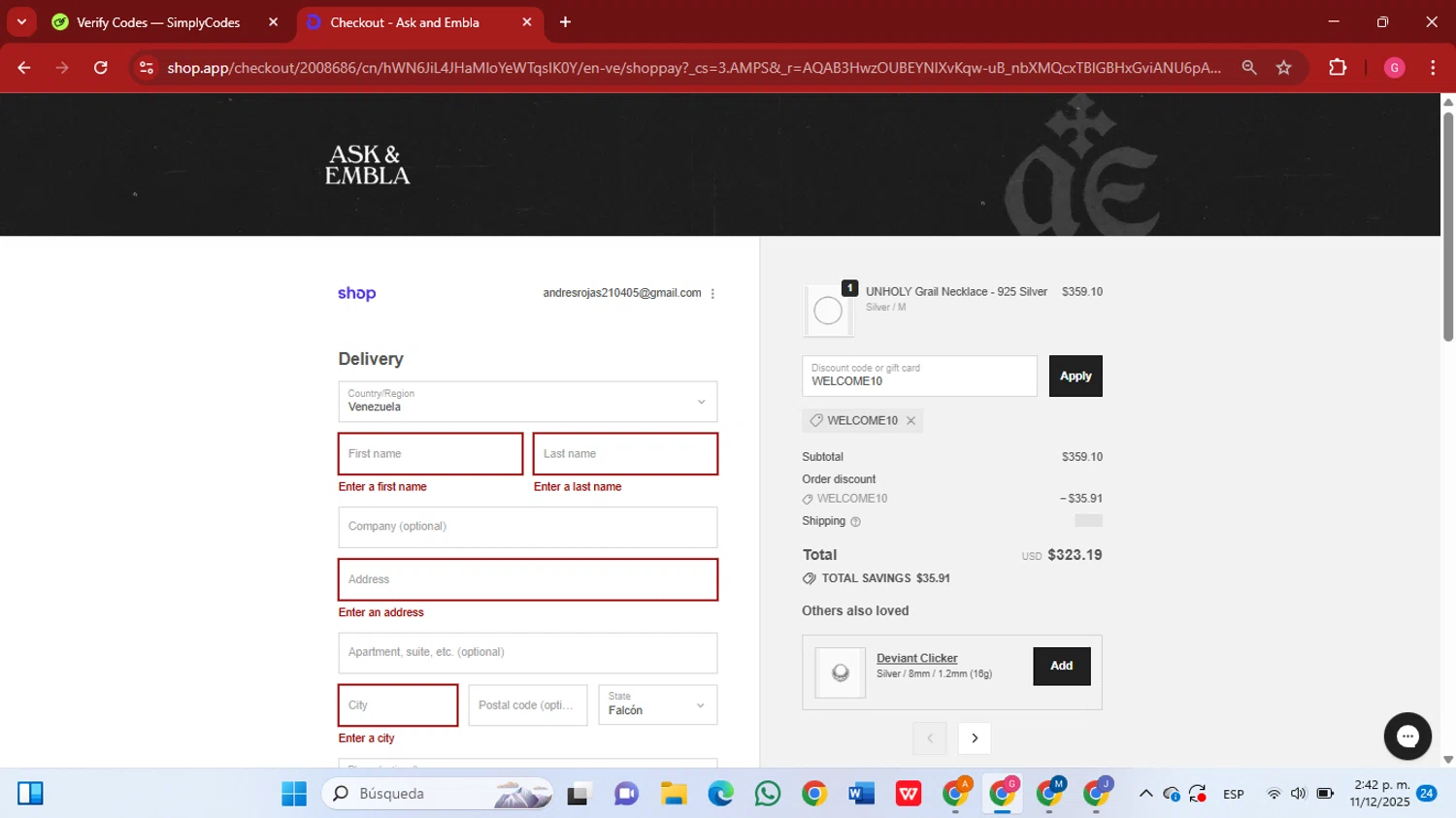Click the UNHOLY Grail Necklace thumbnail
Screen dimensions: 1456x818
click(828, 311)
